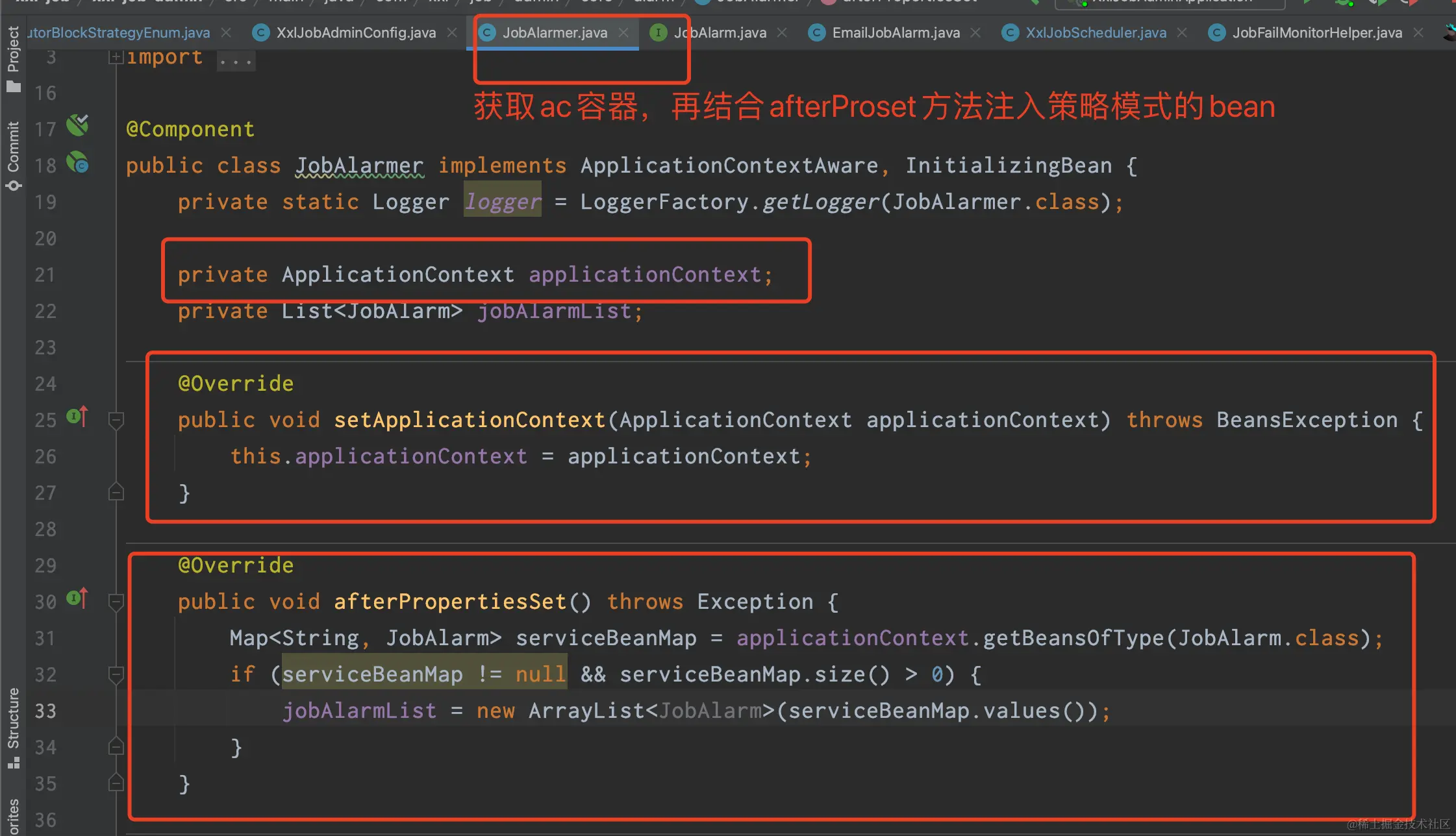Switch to the JobAlarm.java tab
Viewport: 1456px width, 836px height.
pyautogui.click(x=720, y=32)
